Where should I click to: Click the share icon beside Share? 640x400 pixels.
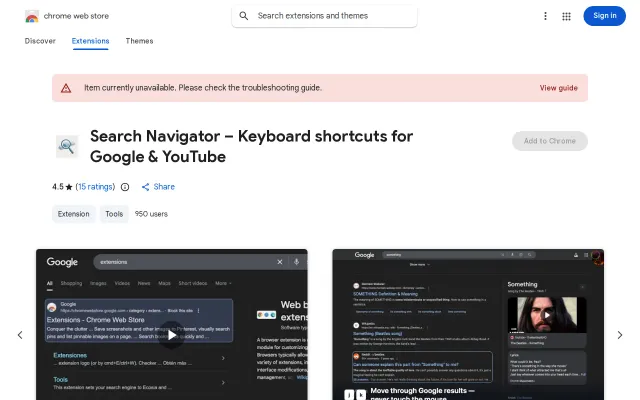[145, 187]
